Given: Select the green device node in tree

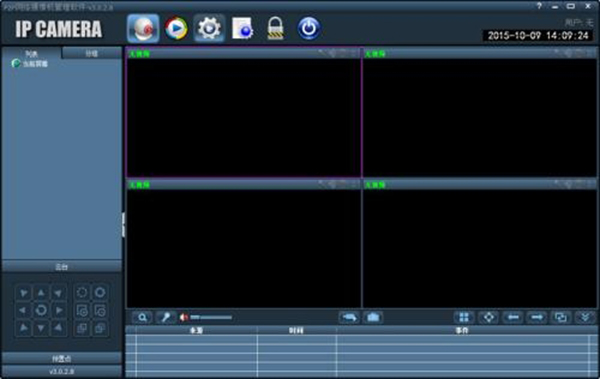Looking at the screenshot, I should click(x=30, y=64).
